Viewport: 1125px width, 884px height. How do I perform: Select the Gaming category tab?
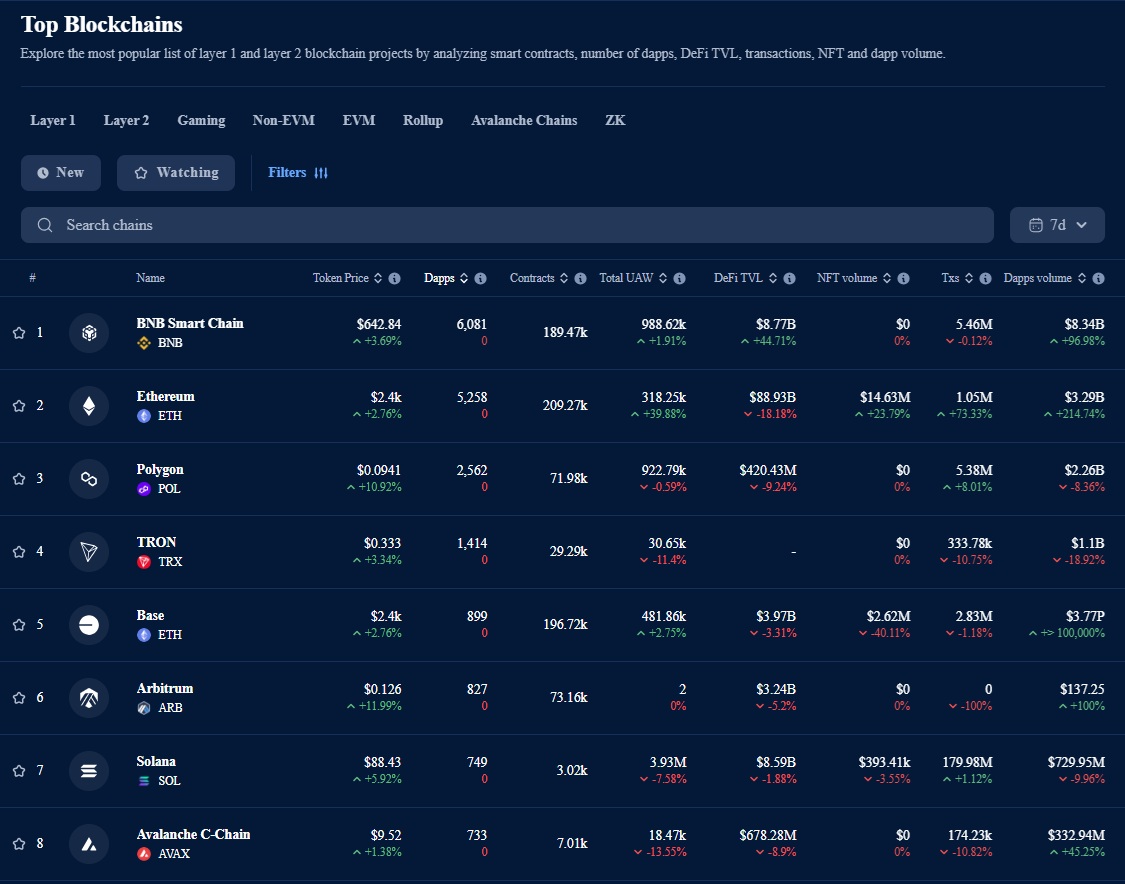(x=202, y=121)
